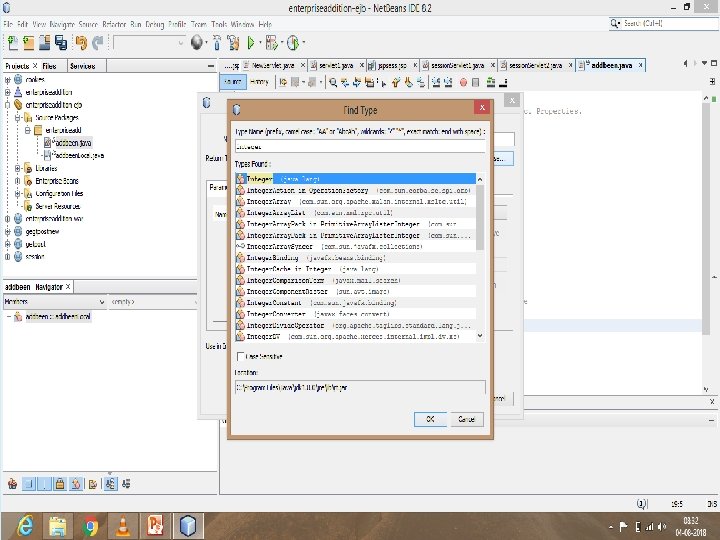Click the Type Name input field
This screenshot has width=720, height=540.
(360, 146)
